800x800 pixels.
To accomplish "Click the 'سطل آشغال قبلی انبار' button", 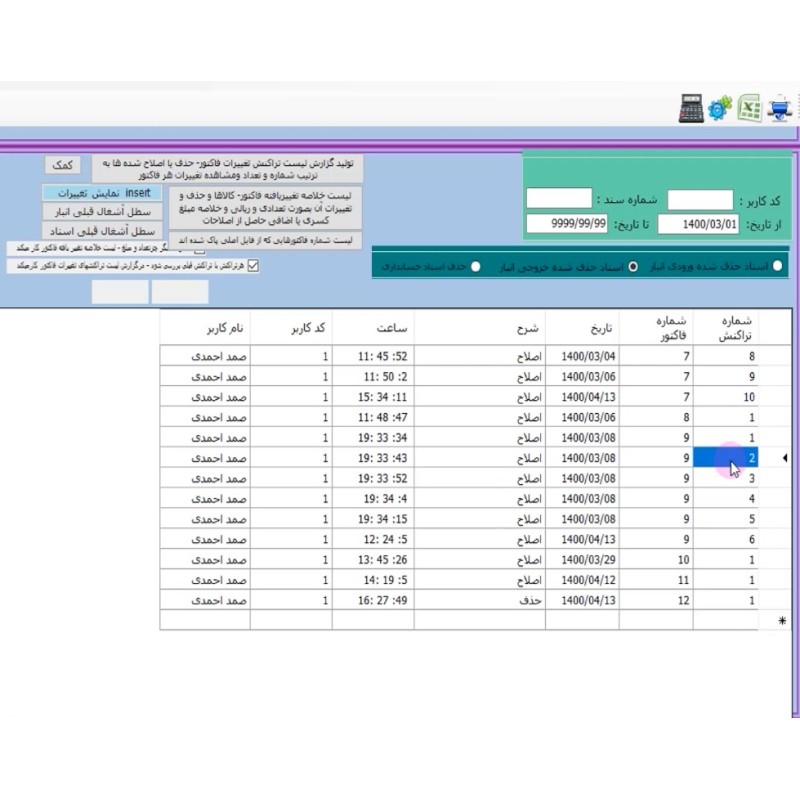I will pyautogui.click(x=102, y=211).
